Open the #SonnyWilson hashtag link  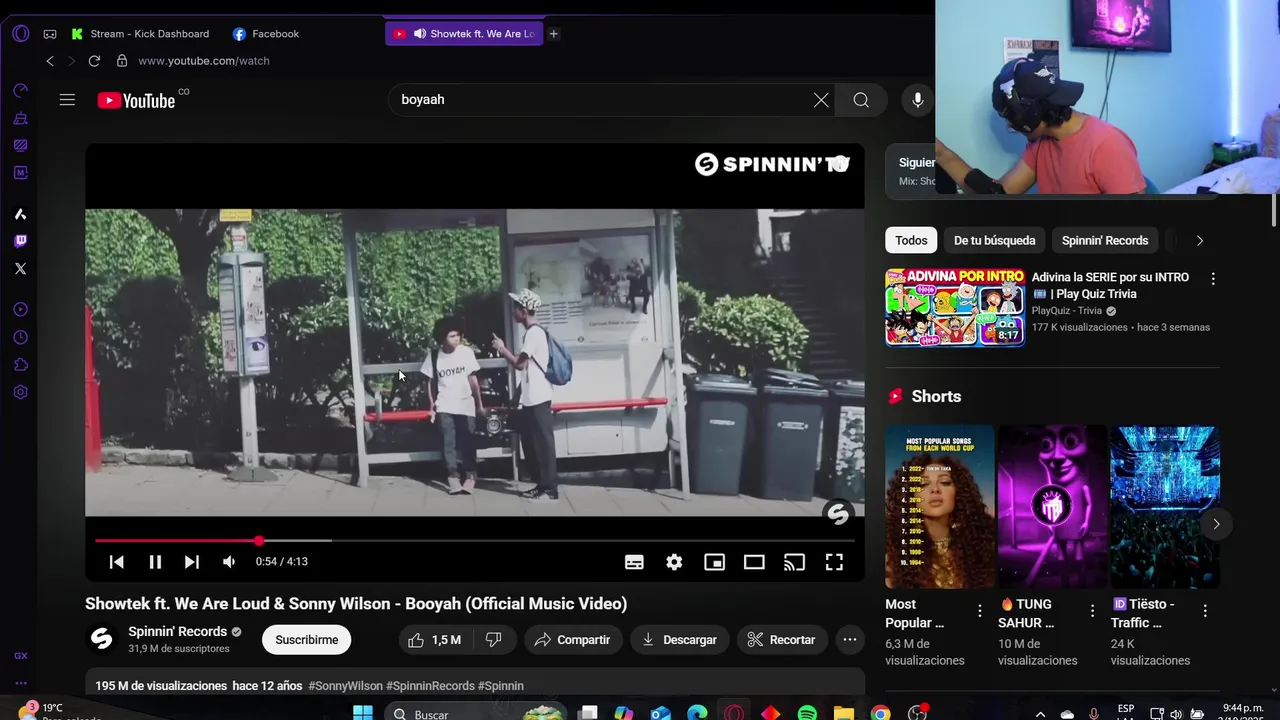pos(345,686)
